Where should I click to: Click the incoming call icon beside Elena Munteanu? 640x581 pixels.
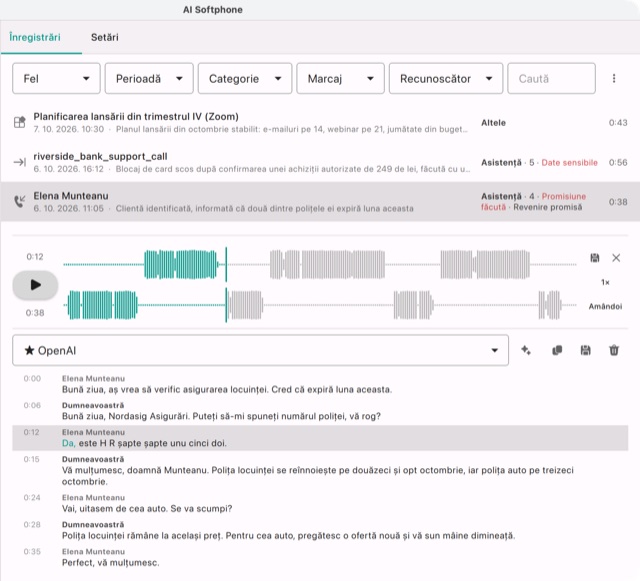tap(20, 201)
